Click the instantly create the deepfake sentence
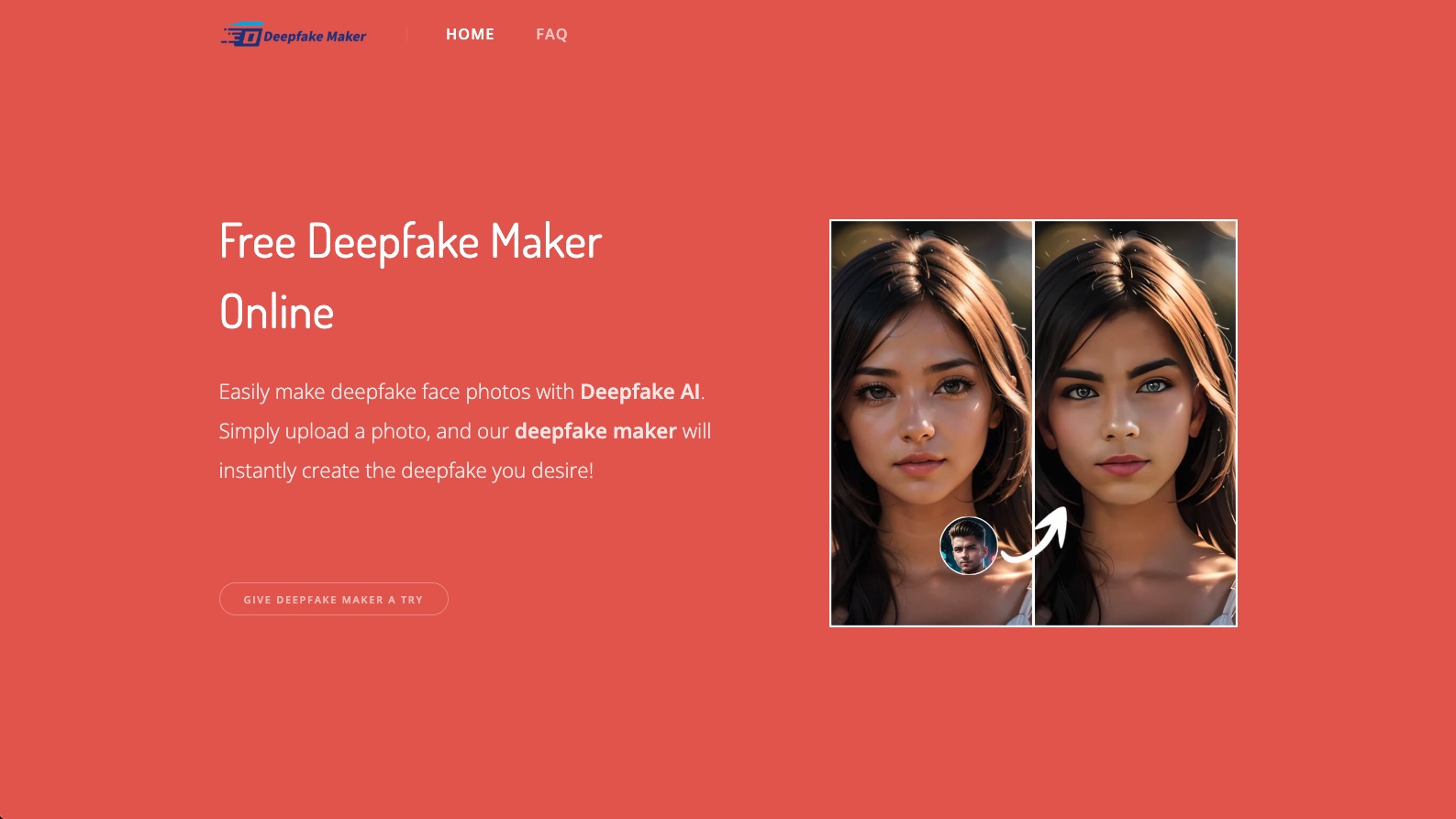Screen dimensions: 1456x819 pyautogui.click(x=406, y=470)
